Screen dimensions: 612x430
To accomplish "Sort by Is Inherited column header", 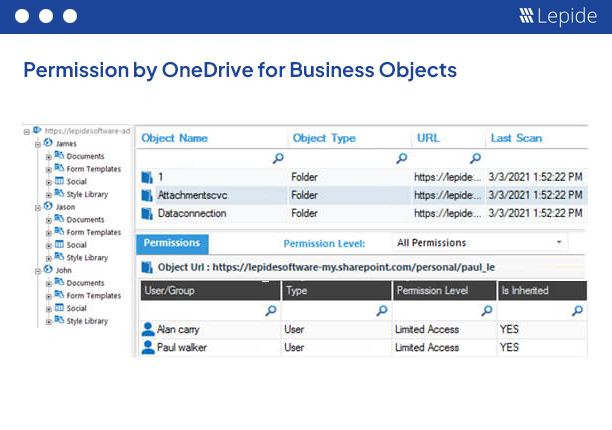I will point(543,291).
